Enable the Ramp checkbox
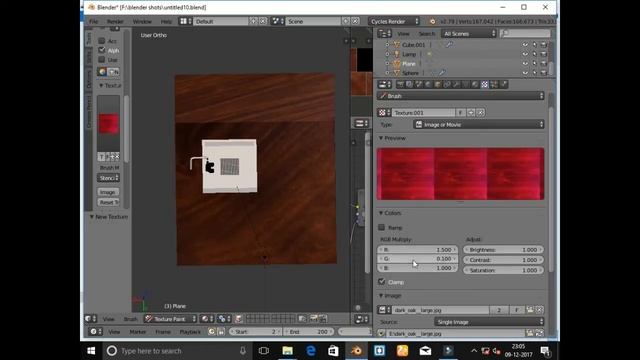This screenshot has height=360, width=640. [382, 227]
